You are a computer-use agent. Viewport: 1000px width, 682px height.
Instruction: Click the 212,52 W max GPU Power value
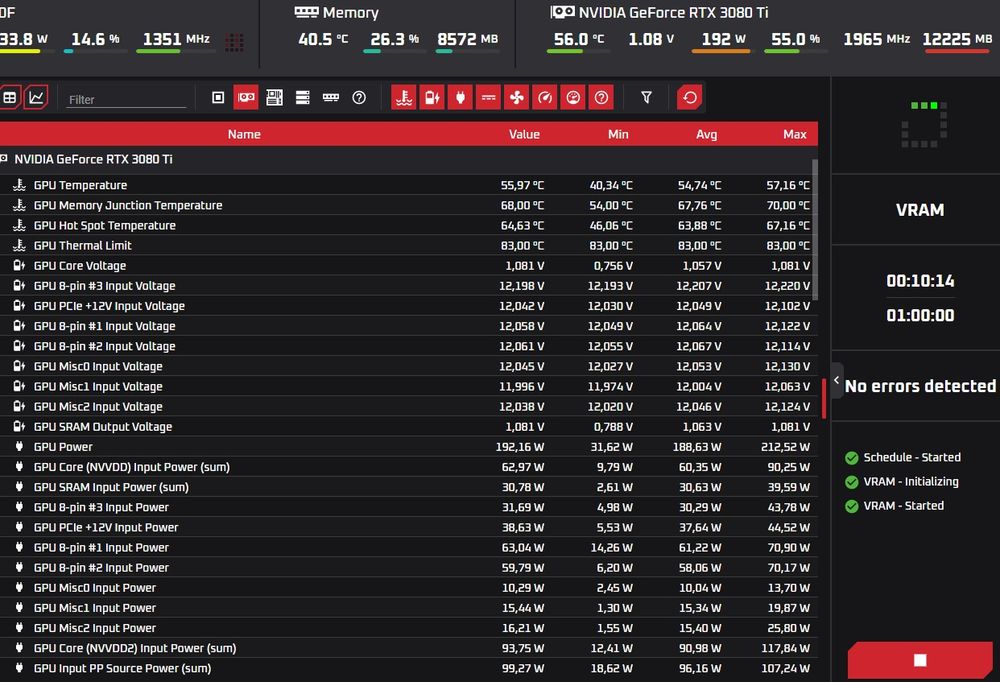coord(785,447)
